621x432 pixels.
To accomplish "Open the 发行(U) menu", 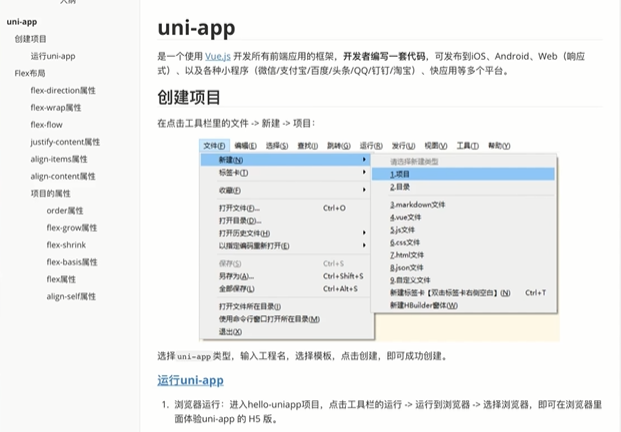I will click(404, 146).
